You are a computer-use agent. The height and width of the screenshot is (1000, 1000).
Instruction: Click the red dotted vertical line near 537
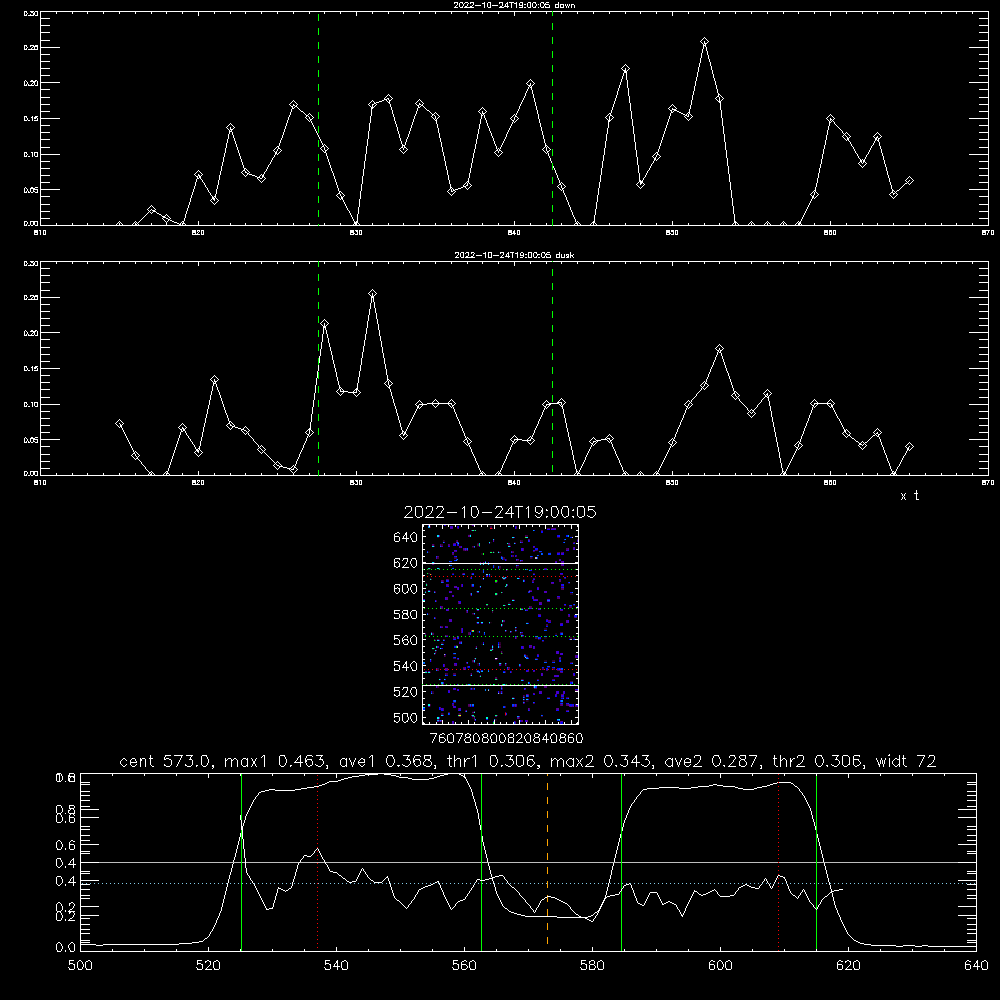click(x=318, y=860)
